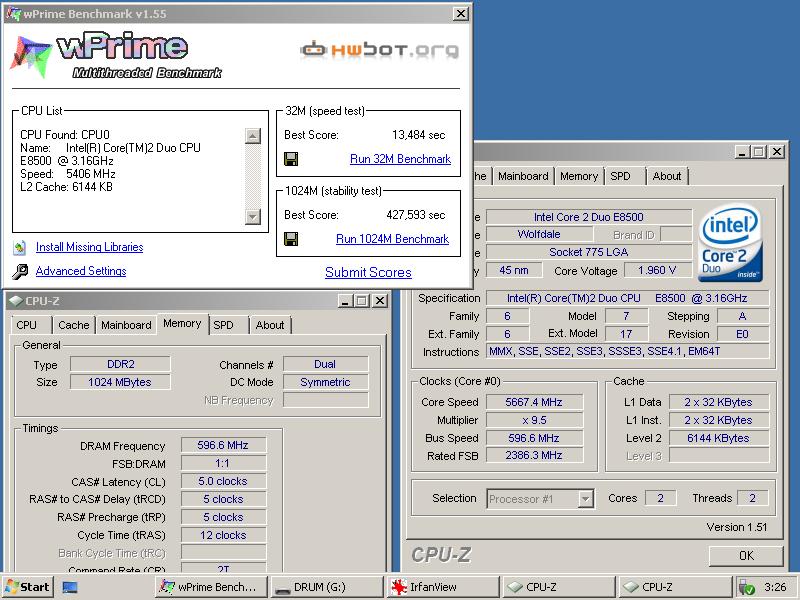This screenshot has width=800, height=600.
Task: Close the wPrime Benchmark window
Action: 461,14
